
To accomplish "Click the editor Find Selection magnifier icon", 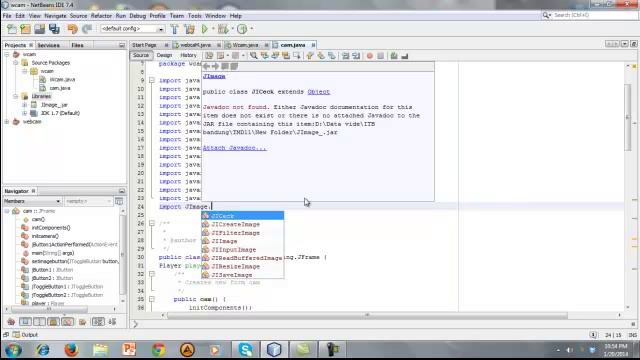I will [x=254, y=56].
